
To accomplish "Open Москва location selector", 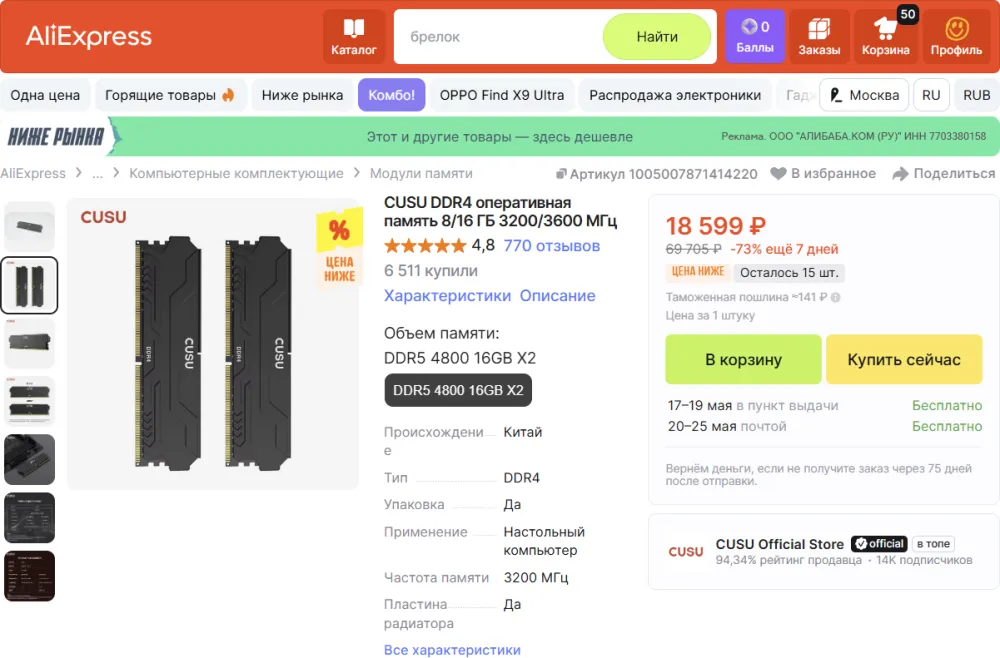I will 864,95.
